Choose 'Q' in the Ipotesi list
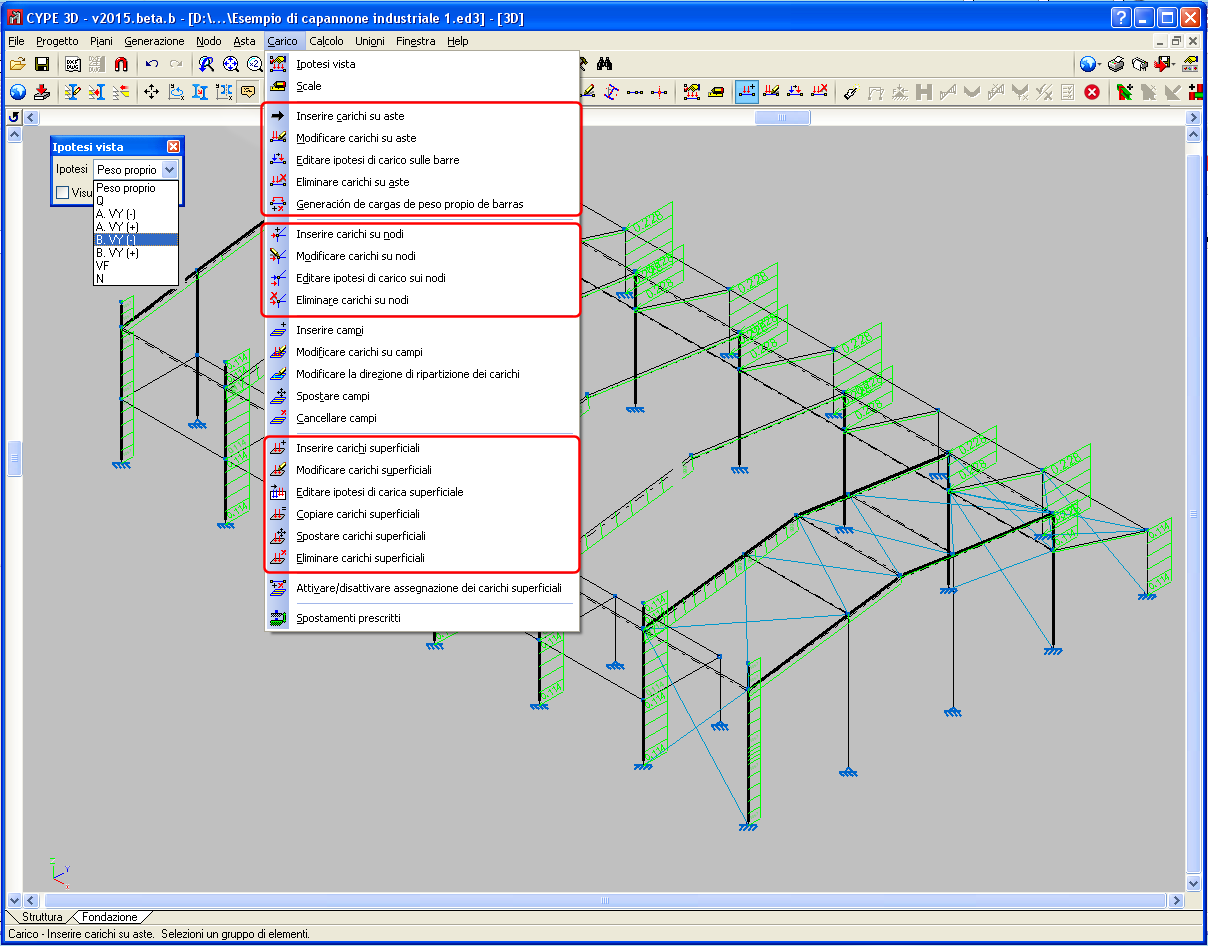 click(x=136, y=200)
